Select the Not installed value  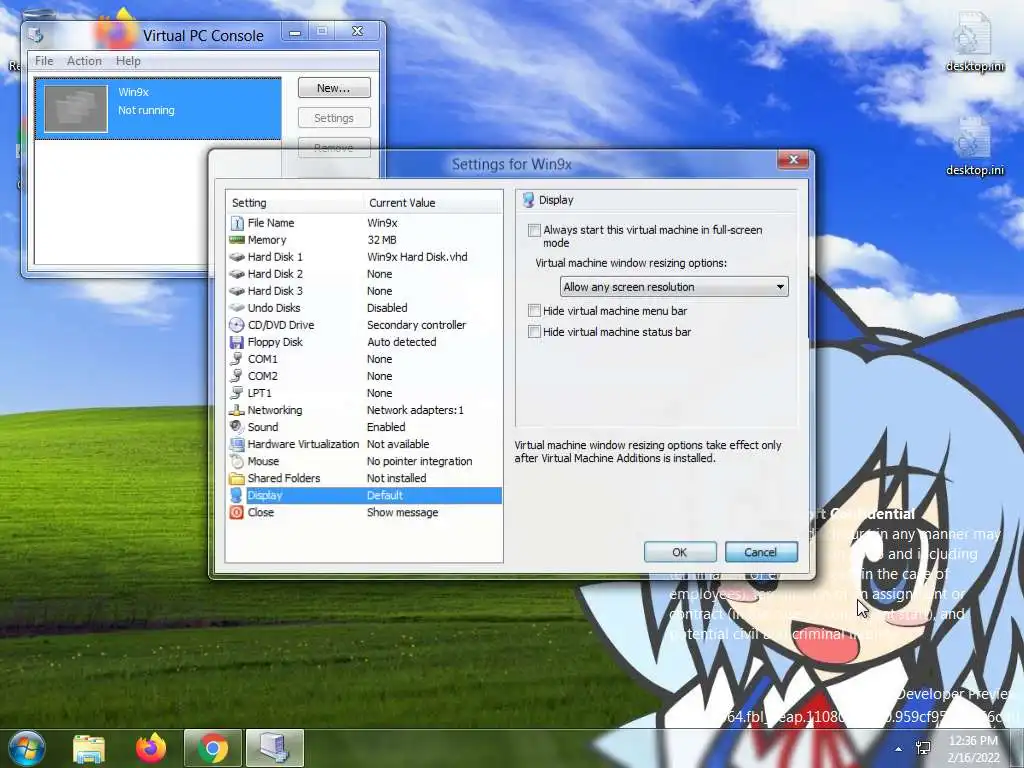tap(396, 478)
